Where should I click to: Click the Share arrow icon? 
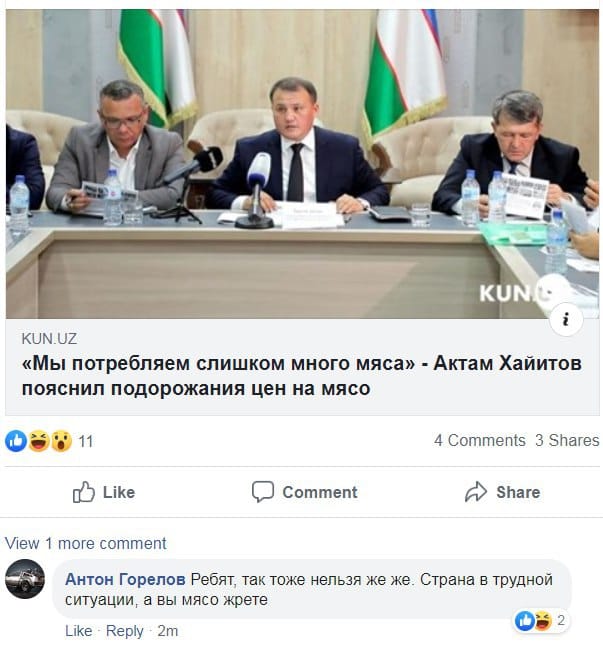click(x=476, y=492)
